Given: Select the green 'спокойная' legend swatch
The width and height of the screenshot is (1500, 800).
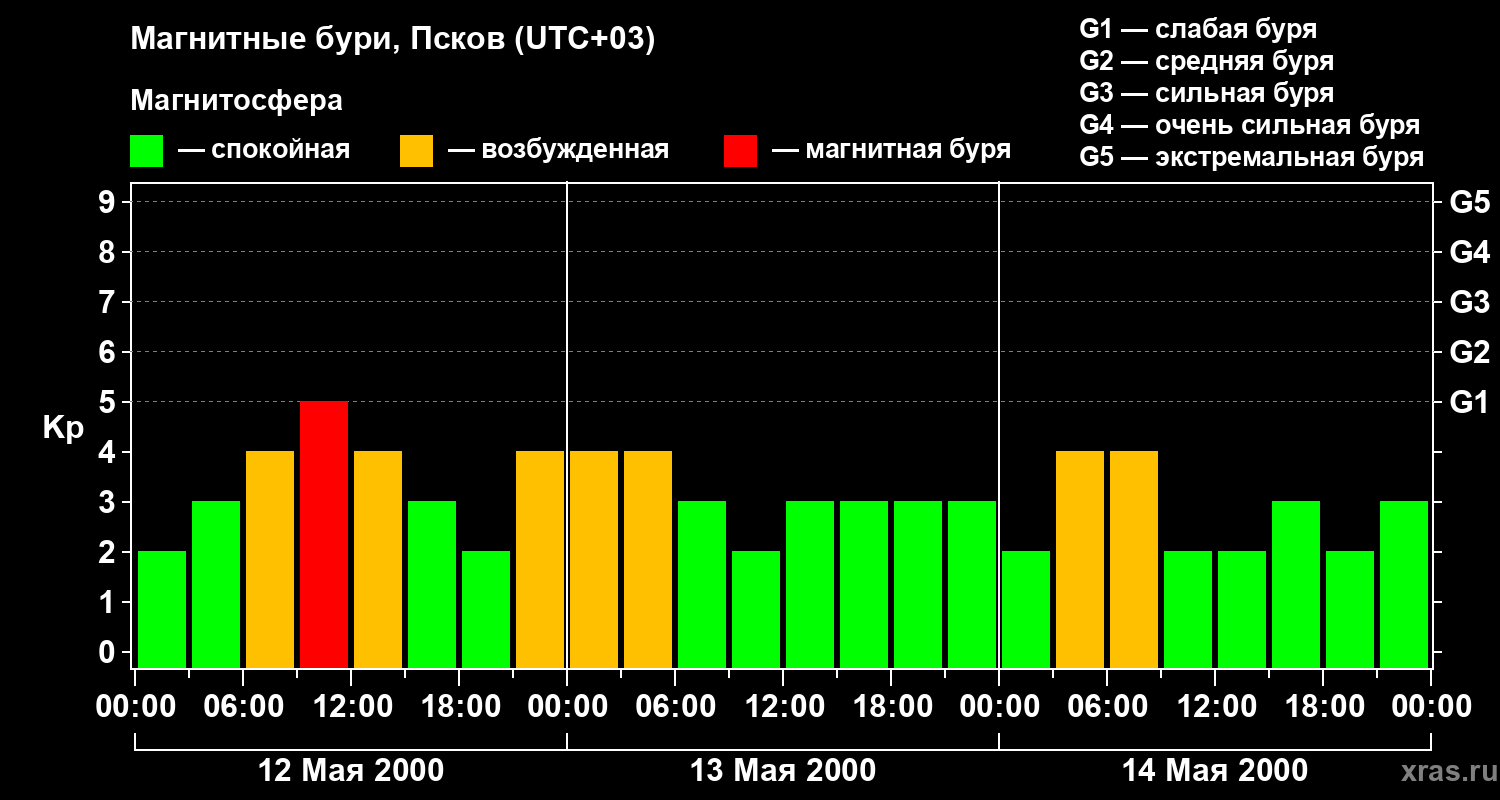Looking at the screenshot, I should (146, 151).
